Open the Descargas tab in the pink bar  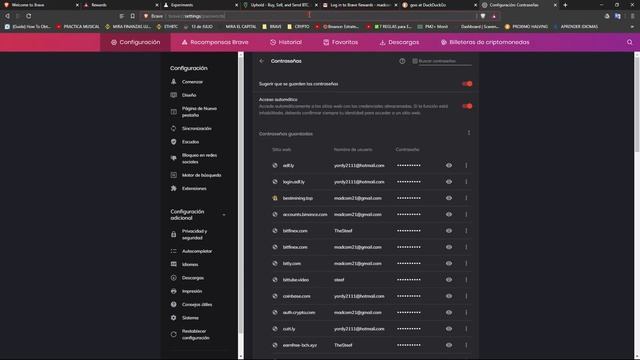(x=399, y=42)
